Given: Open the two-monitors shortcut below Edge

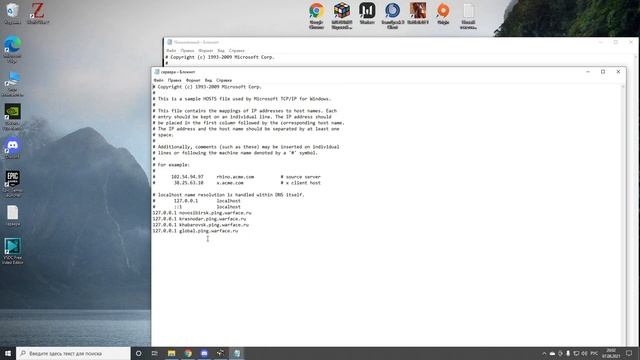Looking at the screenshot, I should coord(13,84).
